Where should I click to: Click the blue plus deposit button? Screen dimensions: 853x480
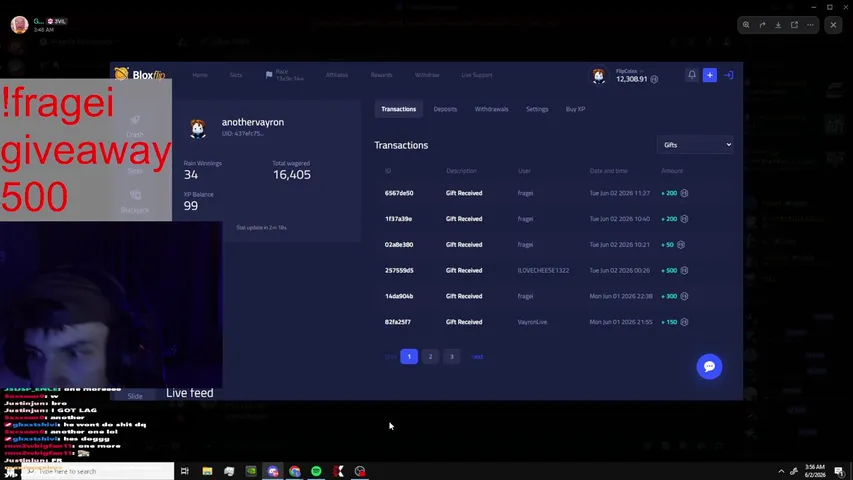[x=709, y=75]
